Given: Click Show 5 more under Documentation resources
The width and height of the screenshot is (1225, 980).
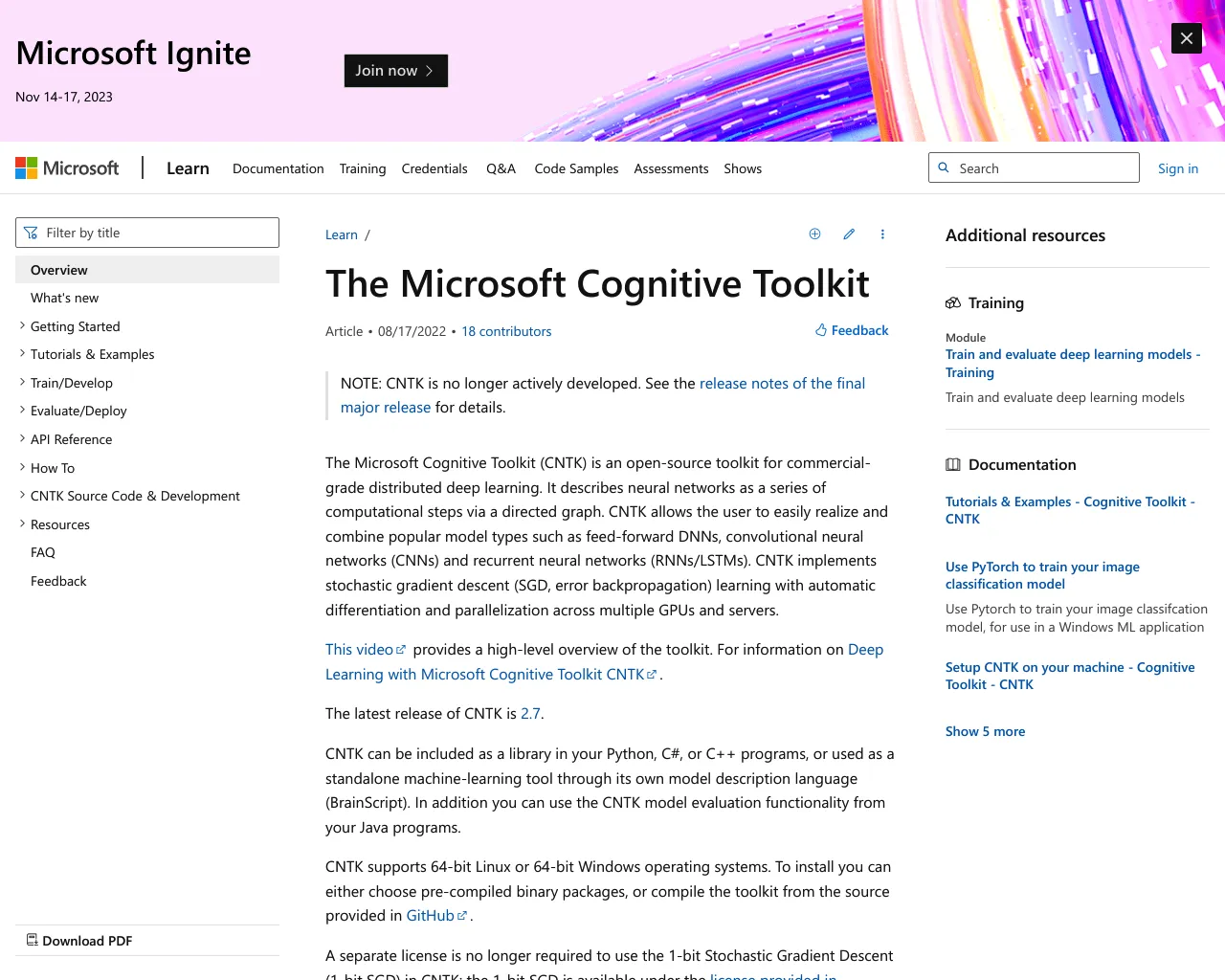Looking at the screenshot, I should tap(985, 730).
